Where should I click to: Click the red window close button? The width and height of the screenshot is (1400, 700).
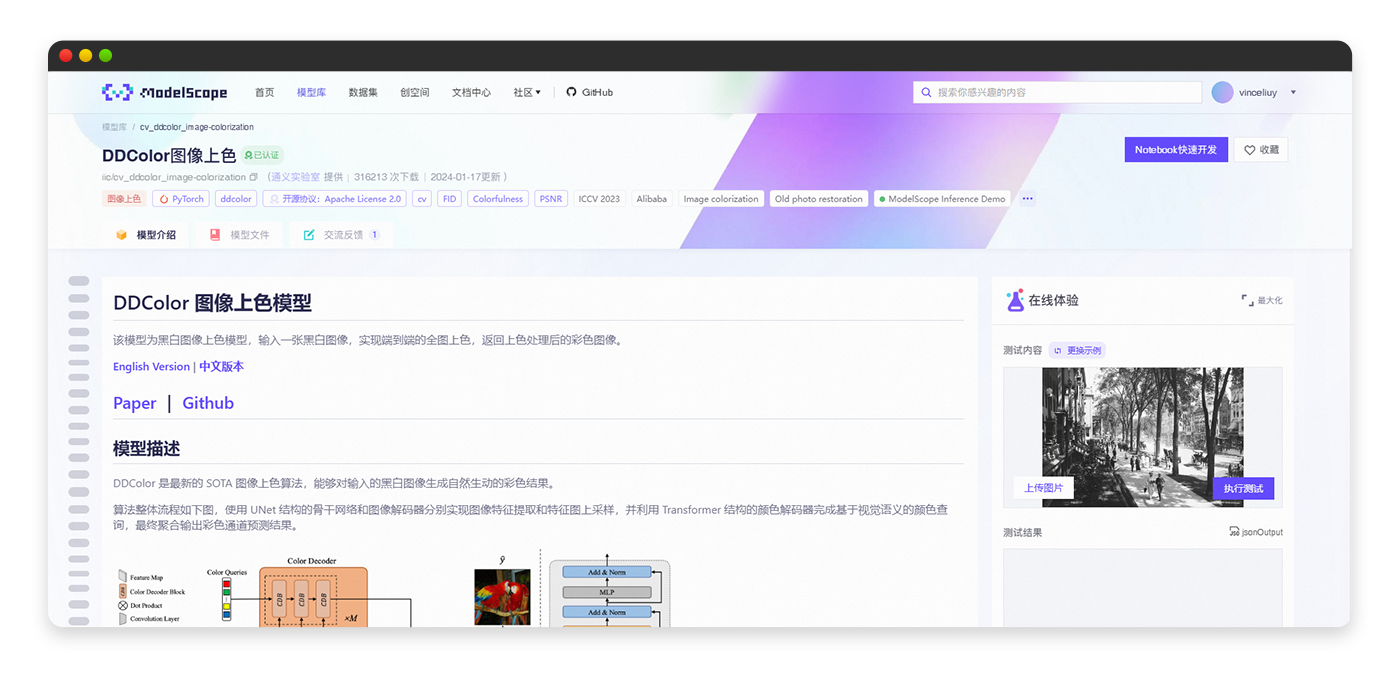click(66, 56)
